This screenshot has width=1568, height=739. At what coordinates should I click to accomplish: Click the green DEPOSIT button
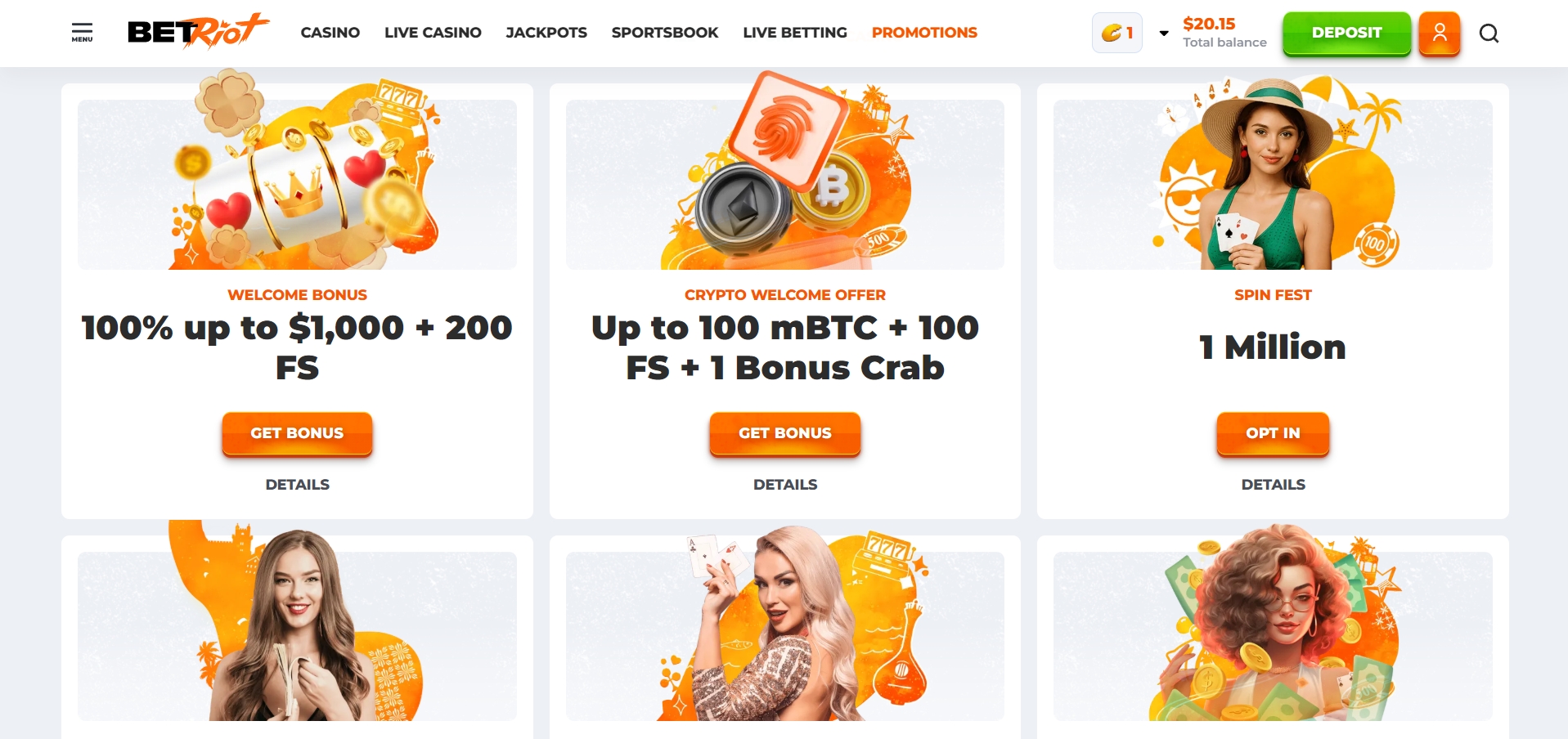click(1346, 34)
